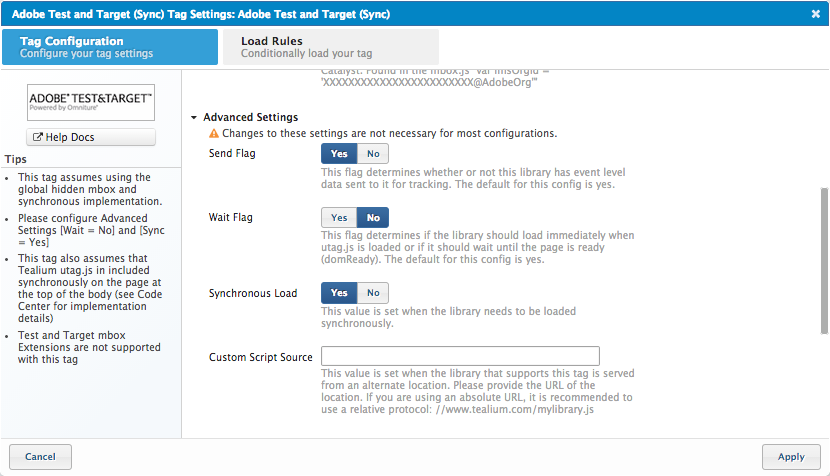
Task: Click the Tips heading in sidebar
Action: click(x=15, y=159)
